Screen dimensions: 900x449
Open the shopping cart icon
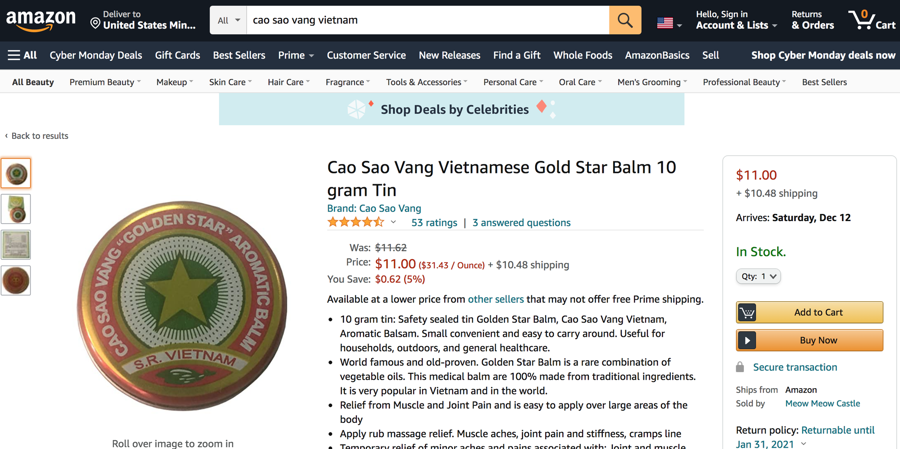pos(871,20)
